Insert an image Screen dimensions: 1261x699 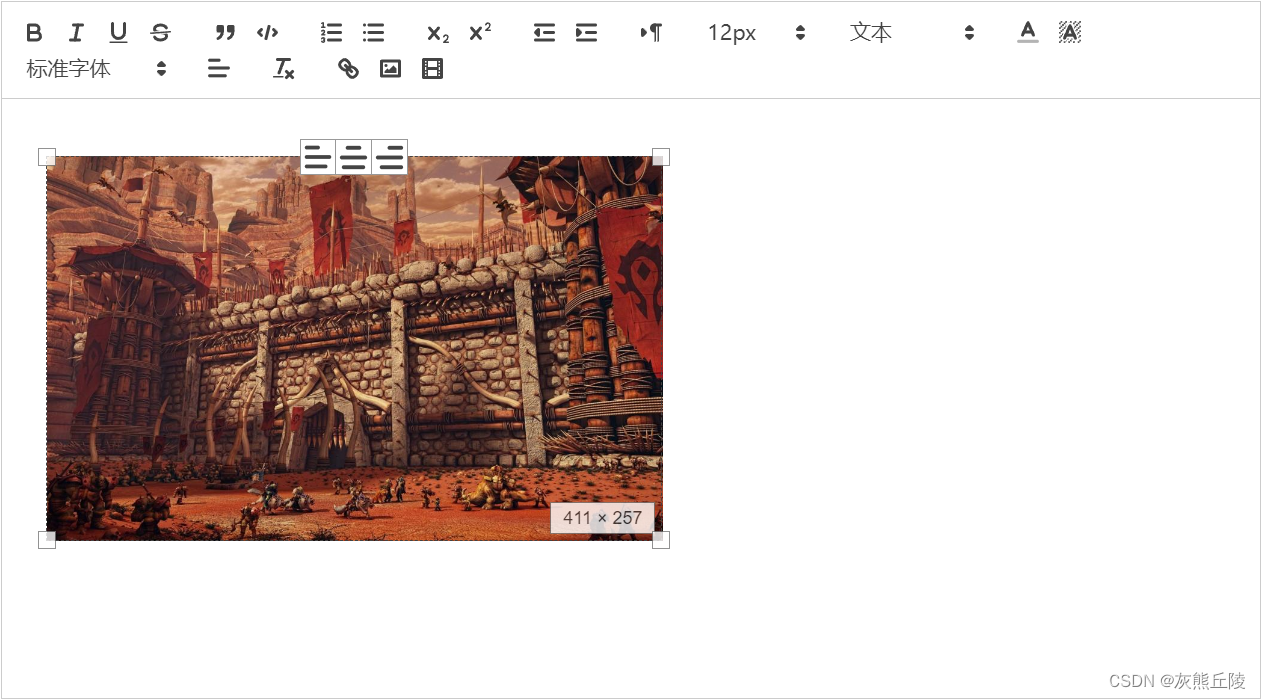pyautogui.click(x=390, y=69)
